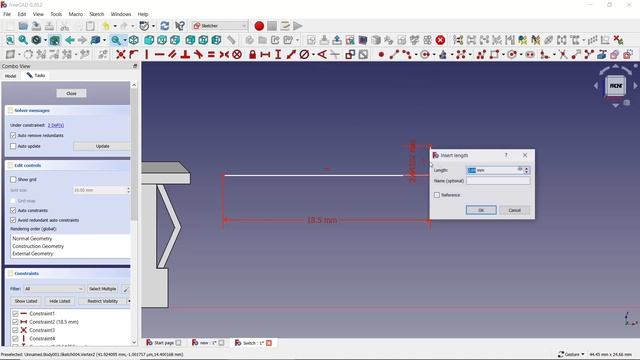Uncheck Constraint2 (18.5 mm) checkbox
The height and width of the screenshot is (360, 640).
tap(16, 322)
